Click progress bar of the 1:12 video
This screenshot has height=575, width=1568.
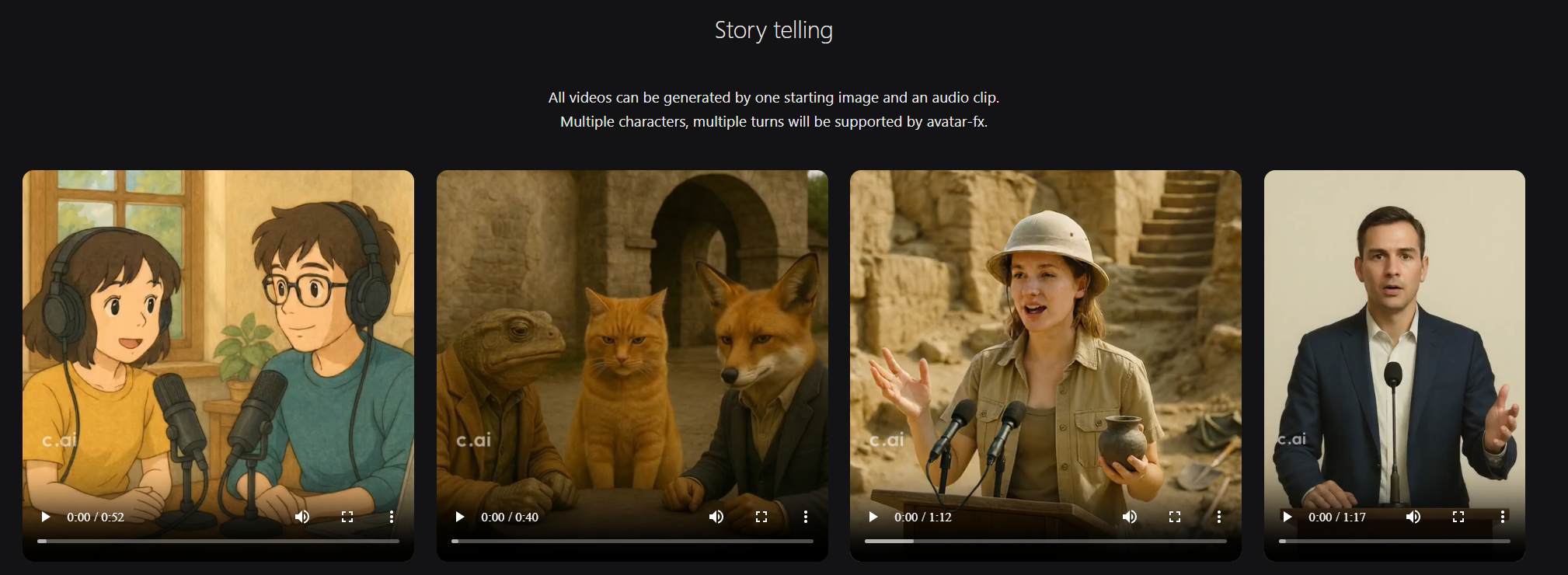click(x=1046, y=541)
